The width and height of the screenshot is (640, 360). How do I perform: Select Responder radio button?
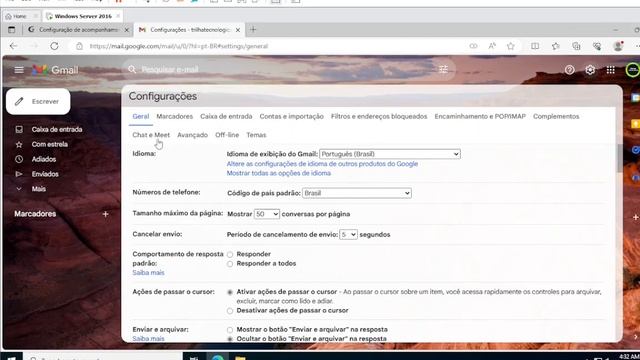click(230, 254)
